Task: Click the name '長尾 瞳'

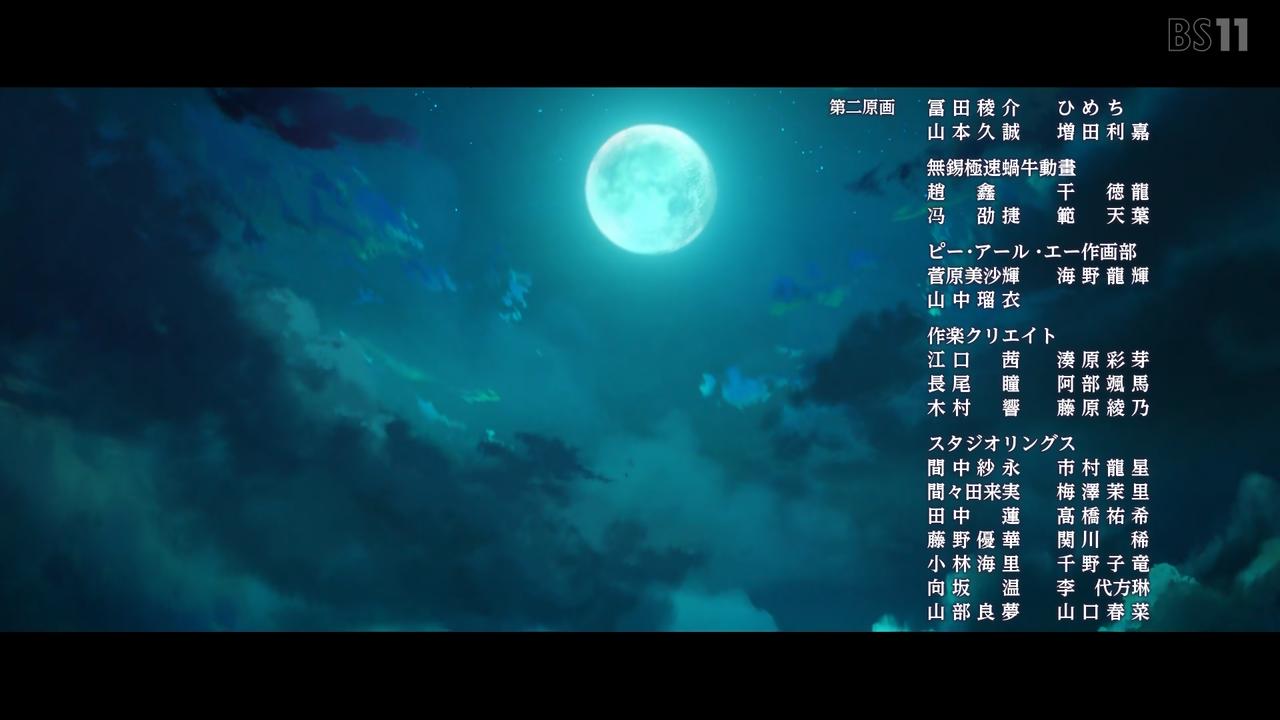Action: pyautogui.click(x=973, y=384)
